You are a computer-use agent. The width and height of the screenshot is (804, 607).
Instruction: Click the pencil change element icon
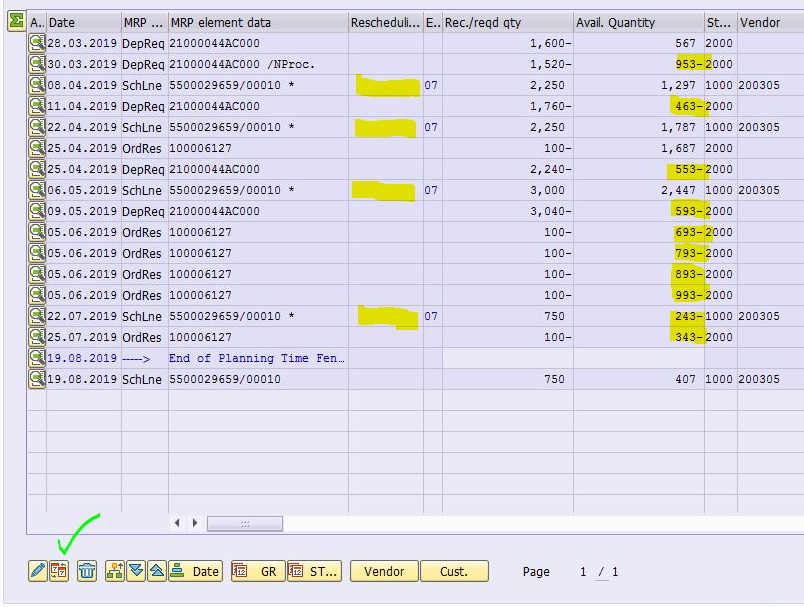coord(37,572)
